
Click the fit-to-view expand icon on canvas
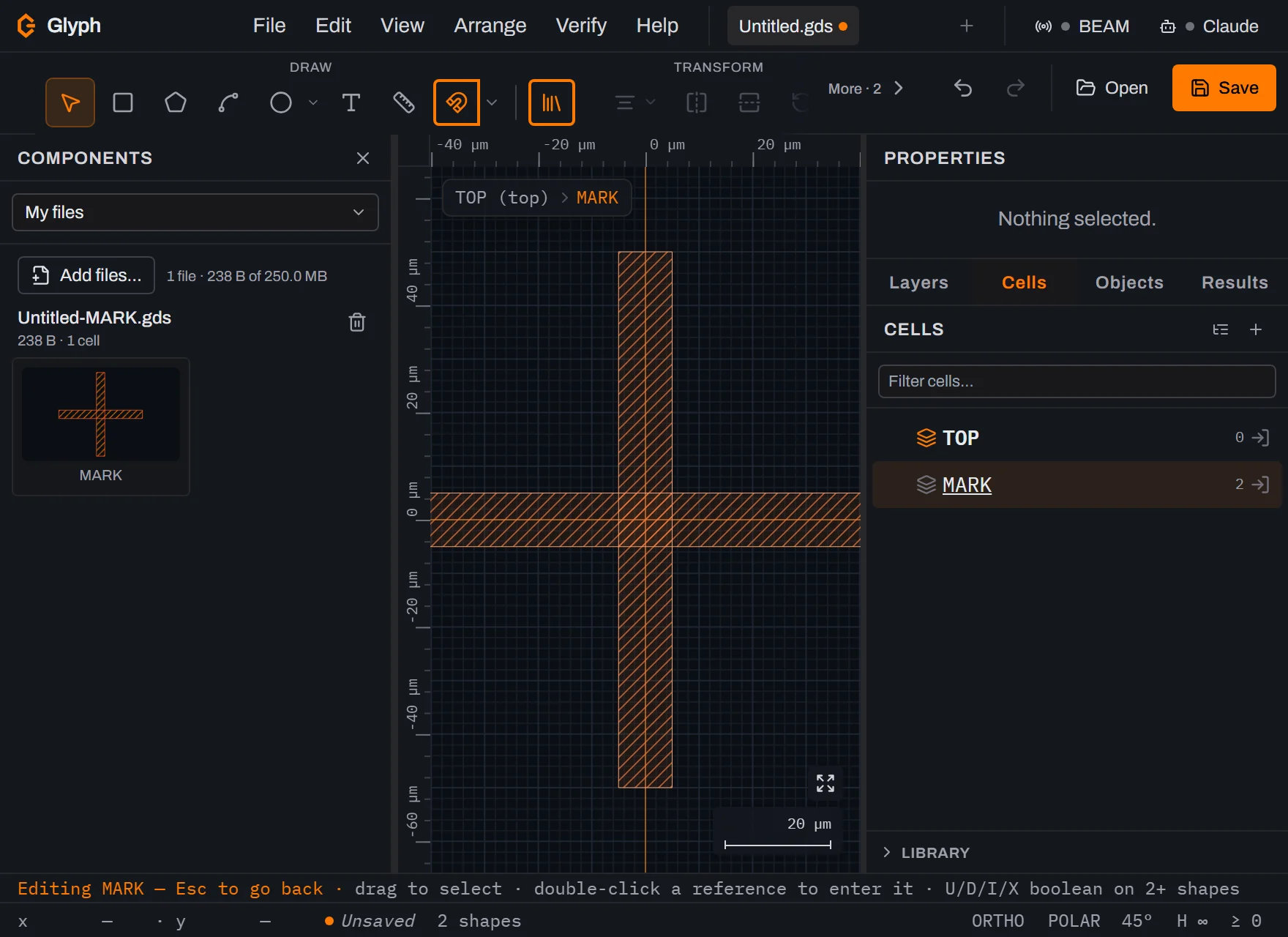coord(825,783)
